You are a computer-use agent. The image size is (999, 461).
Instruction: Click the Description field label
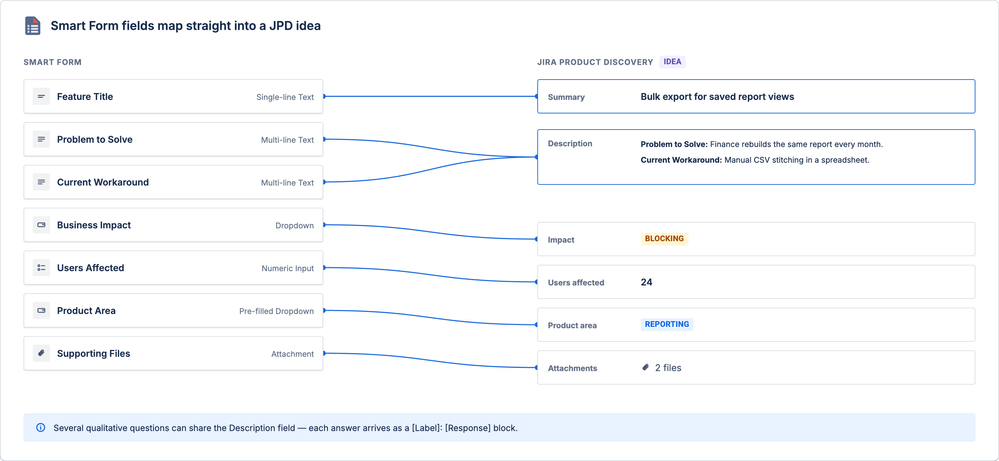tap(570, 144)
